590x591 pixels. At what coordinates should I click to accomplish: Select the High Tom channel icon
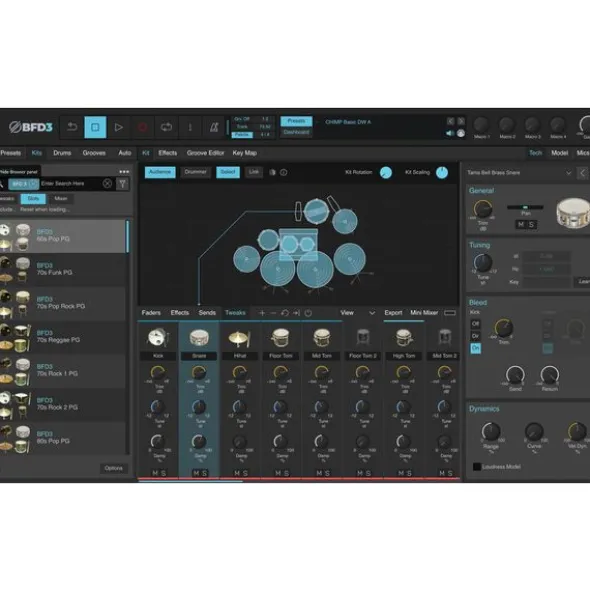(403, 337)
